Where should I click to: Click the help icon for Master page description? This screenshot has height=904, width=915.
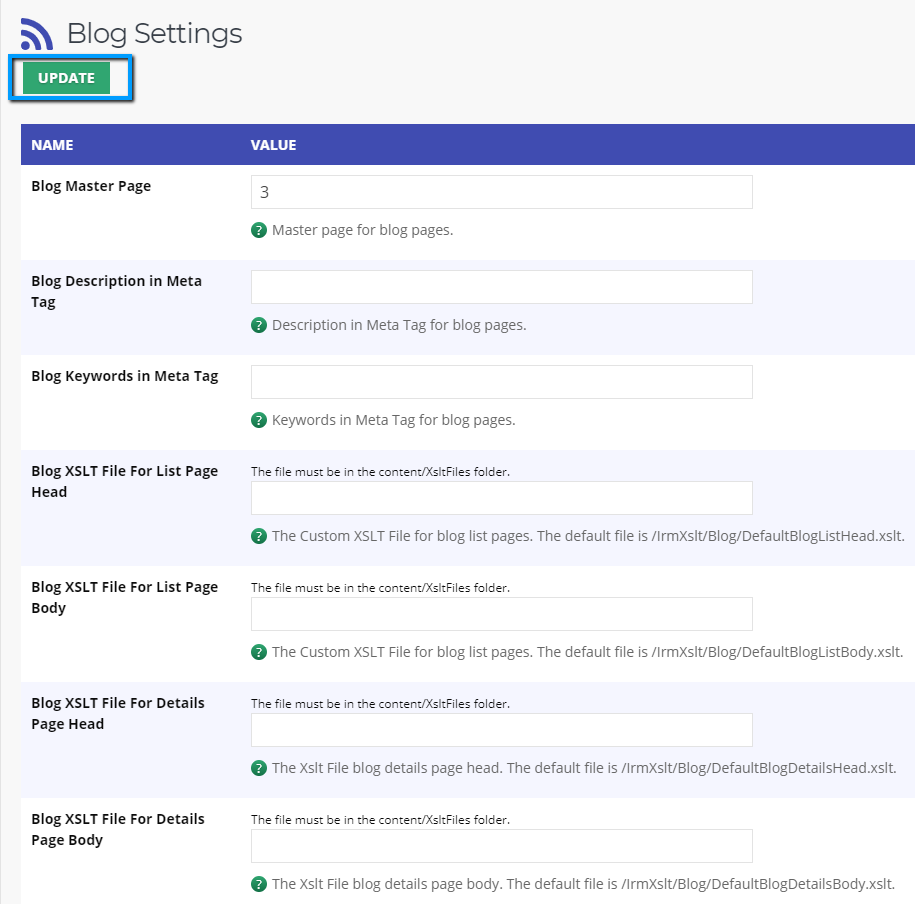pos(259,230)
